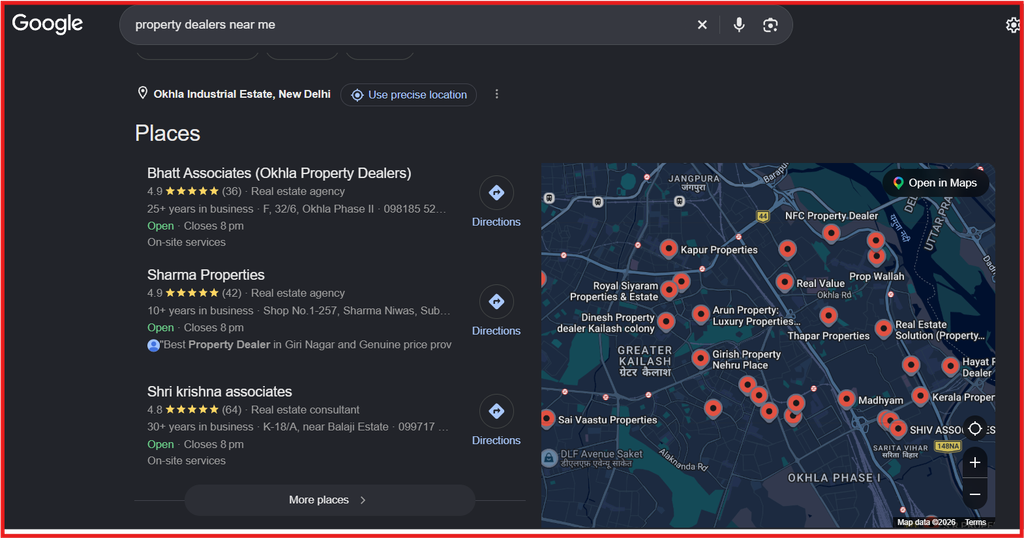This screenshot has width=1024, height=538.
Task: Open Shri krishna associates listing
Action: coord(219,392)
